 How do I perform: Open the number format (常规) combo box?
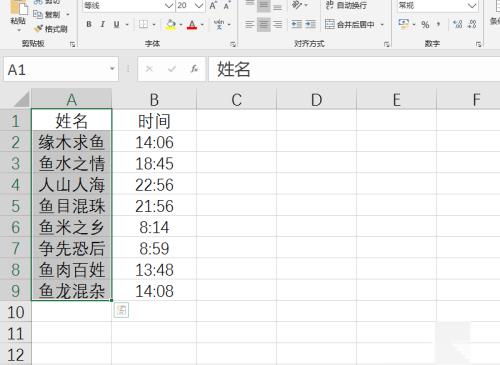[x=437, y=6]
